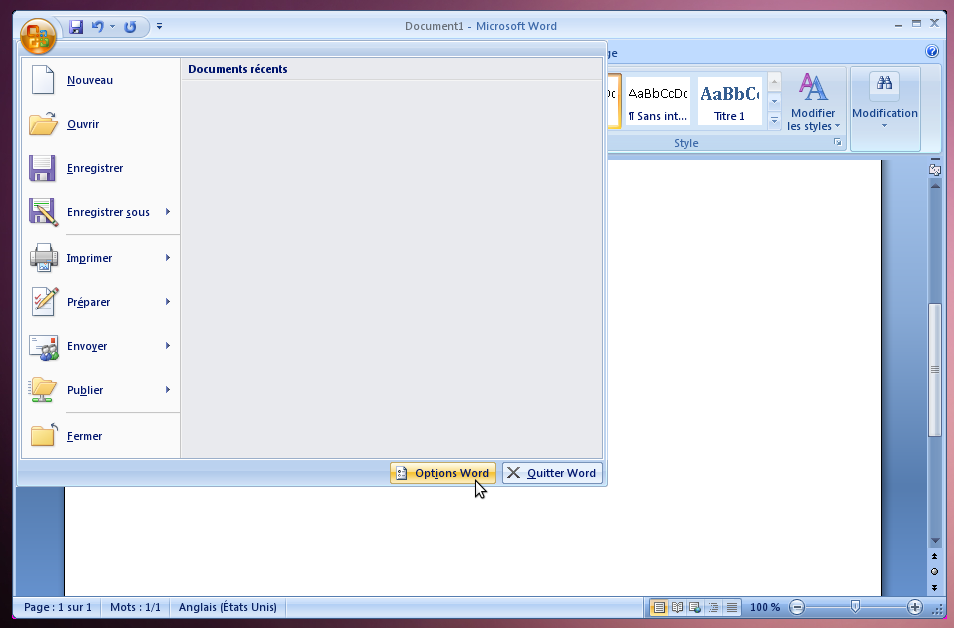
Task: Click style gallery scroll-down arrow
Action: tap(775, 101)
